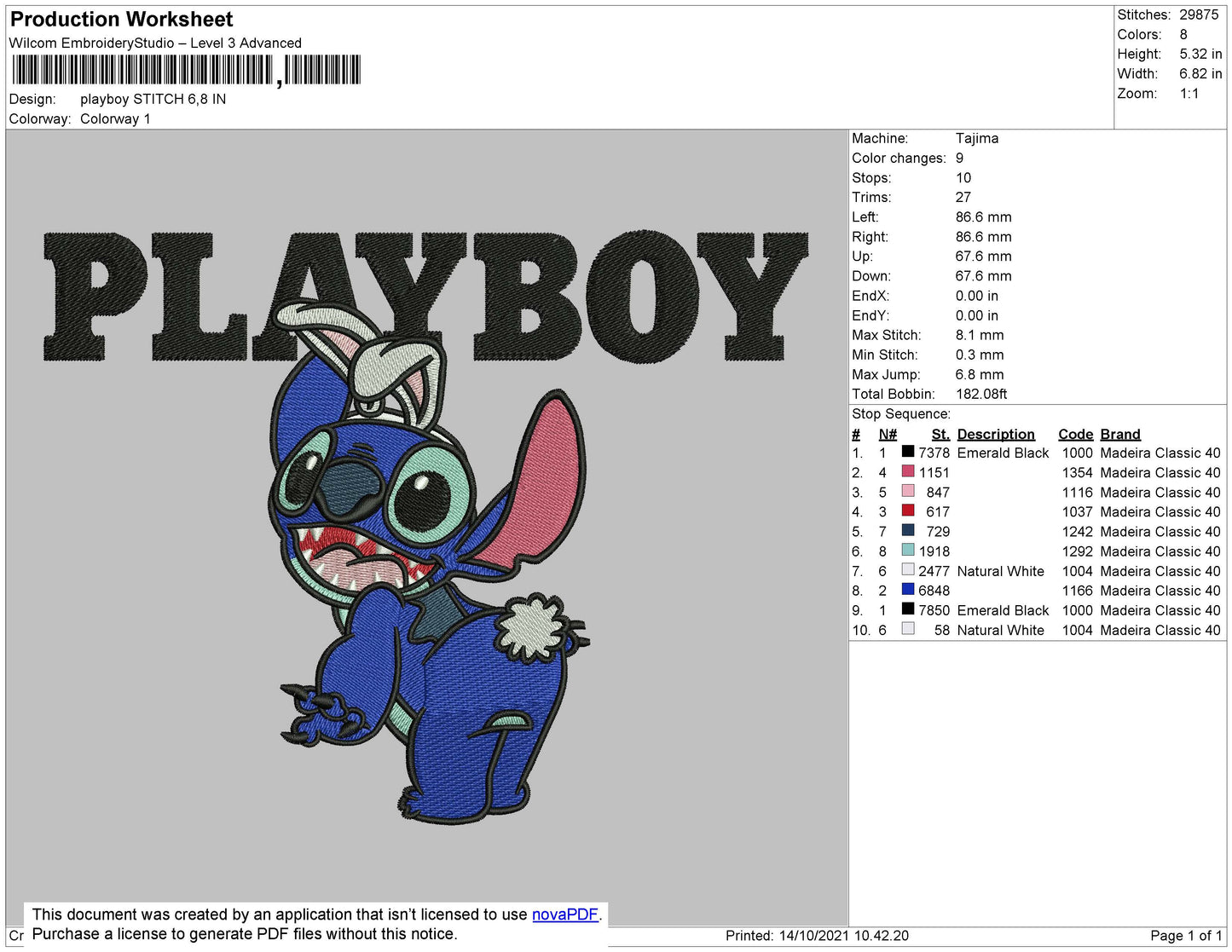This screenshot has width=1232, height=952.
Task: Select the dark pink swatch for code 1354
Action: [908, 472]
